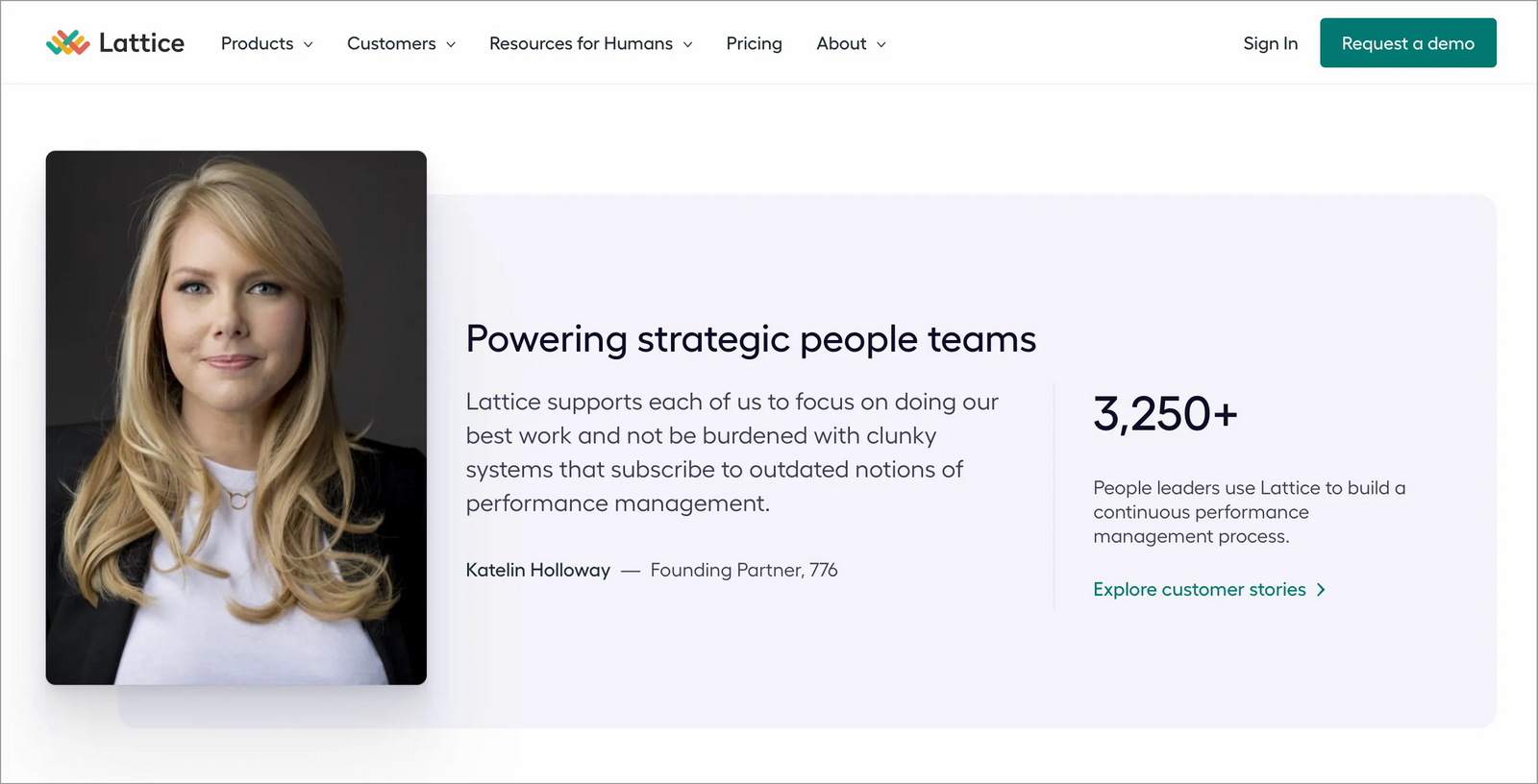This screenshot has height=784, width=1538.
Task: Select Customers in the top navigation
Action: point(391,43)
